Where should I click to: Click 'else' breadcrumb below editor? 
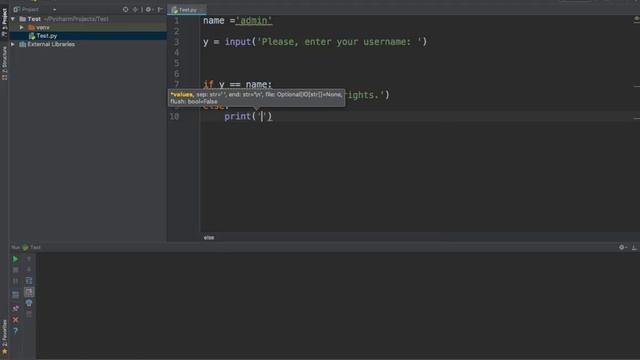(209, 237)
